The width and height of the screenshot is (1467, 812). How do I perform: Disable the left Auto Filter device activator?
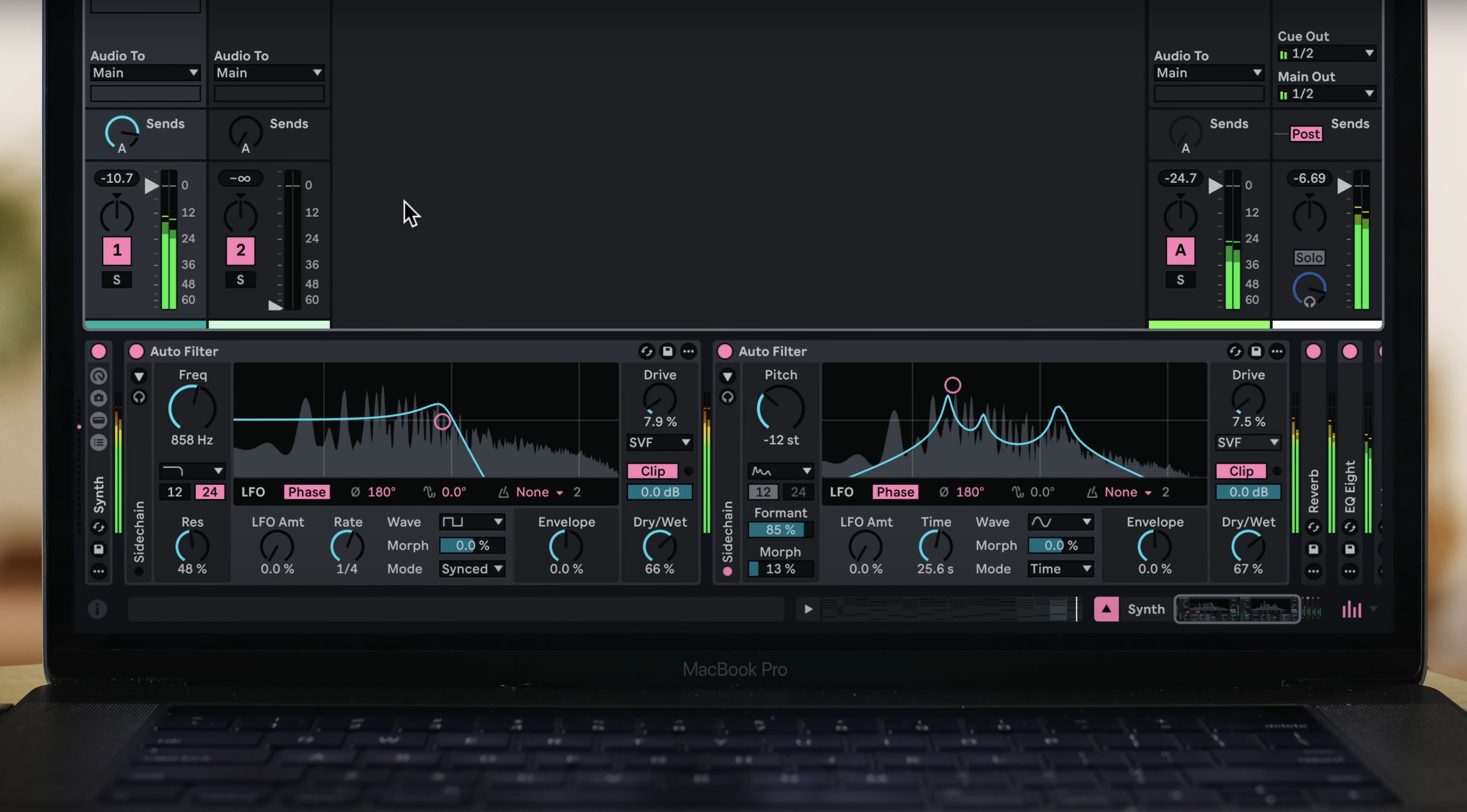(136, 351)
